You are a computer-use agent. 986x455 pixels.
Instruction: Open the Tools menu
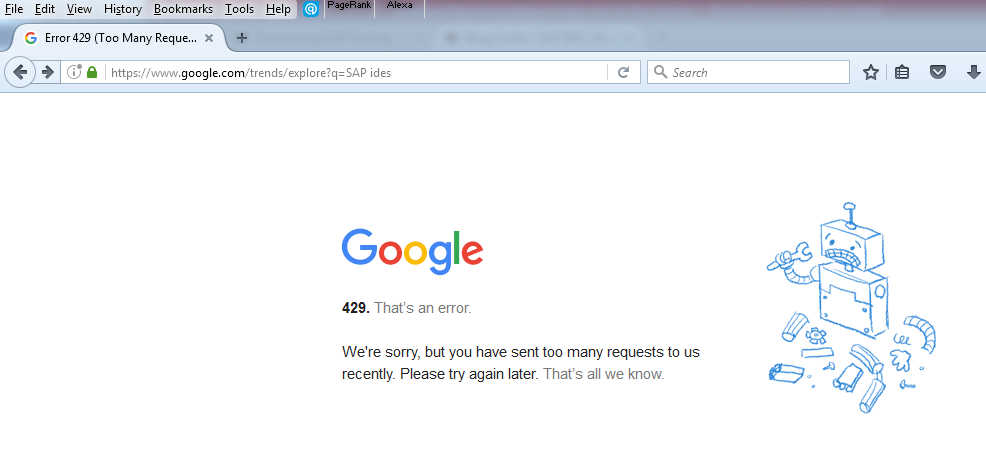tap(240, 9)
